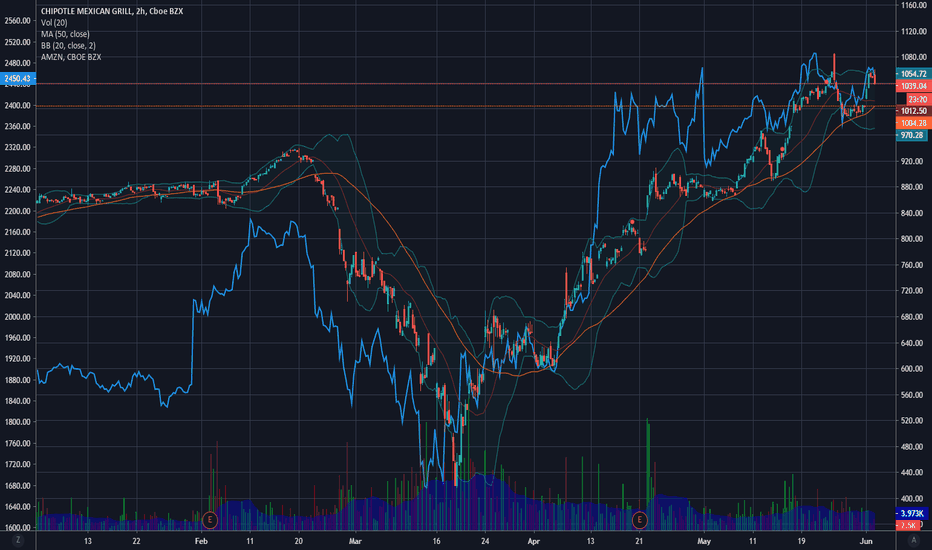The image size is (932, 550).
Task: Click the 1012.50 price label
Action: pyautogui.click(x=913, y=111)
